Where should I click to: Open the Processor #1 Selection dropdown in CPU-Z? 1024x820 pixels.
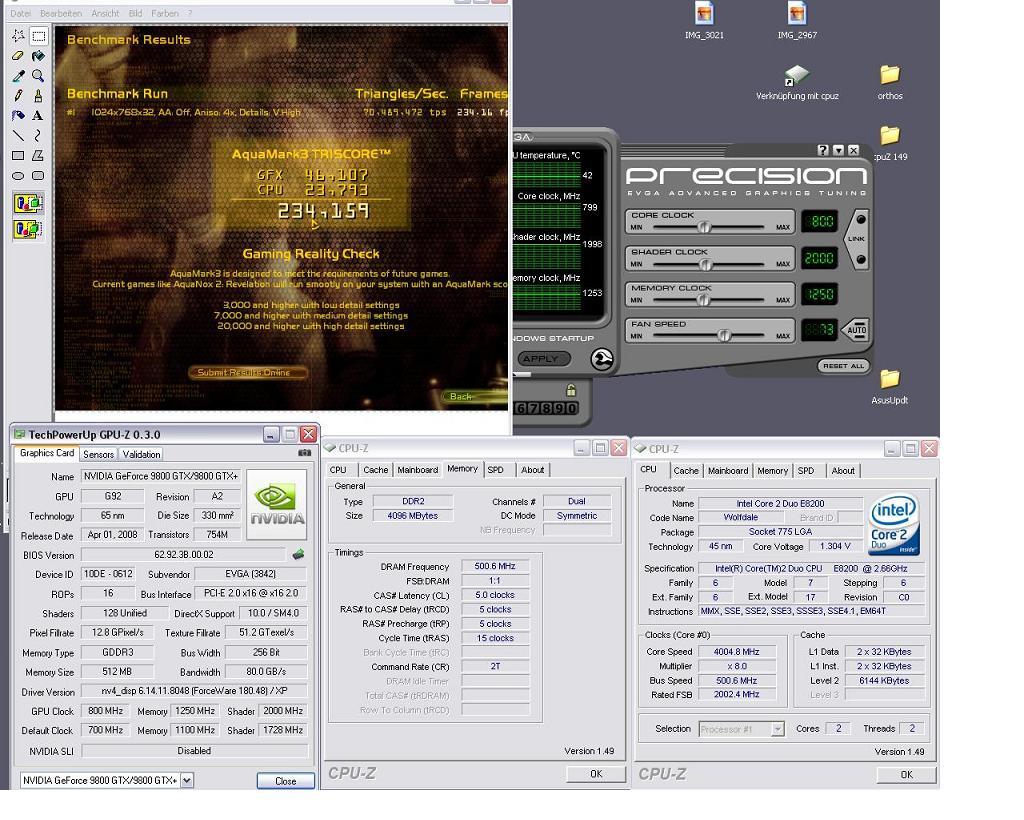pyautogui.click(x=777, y=729)
